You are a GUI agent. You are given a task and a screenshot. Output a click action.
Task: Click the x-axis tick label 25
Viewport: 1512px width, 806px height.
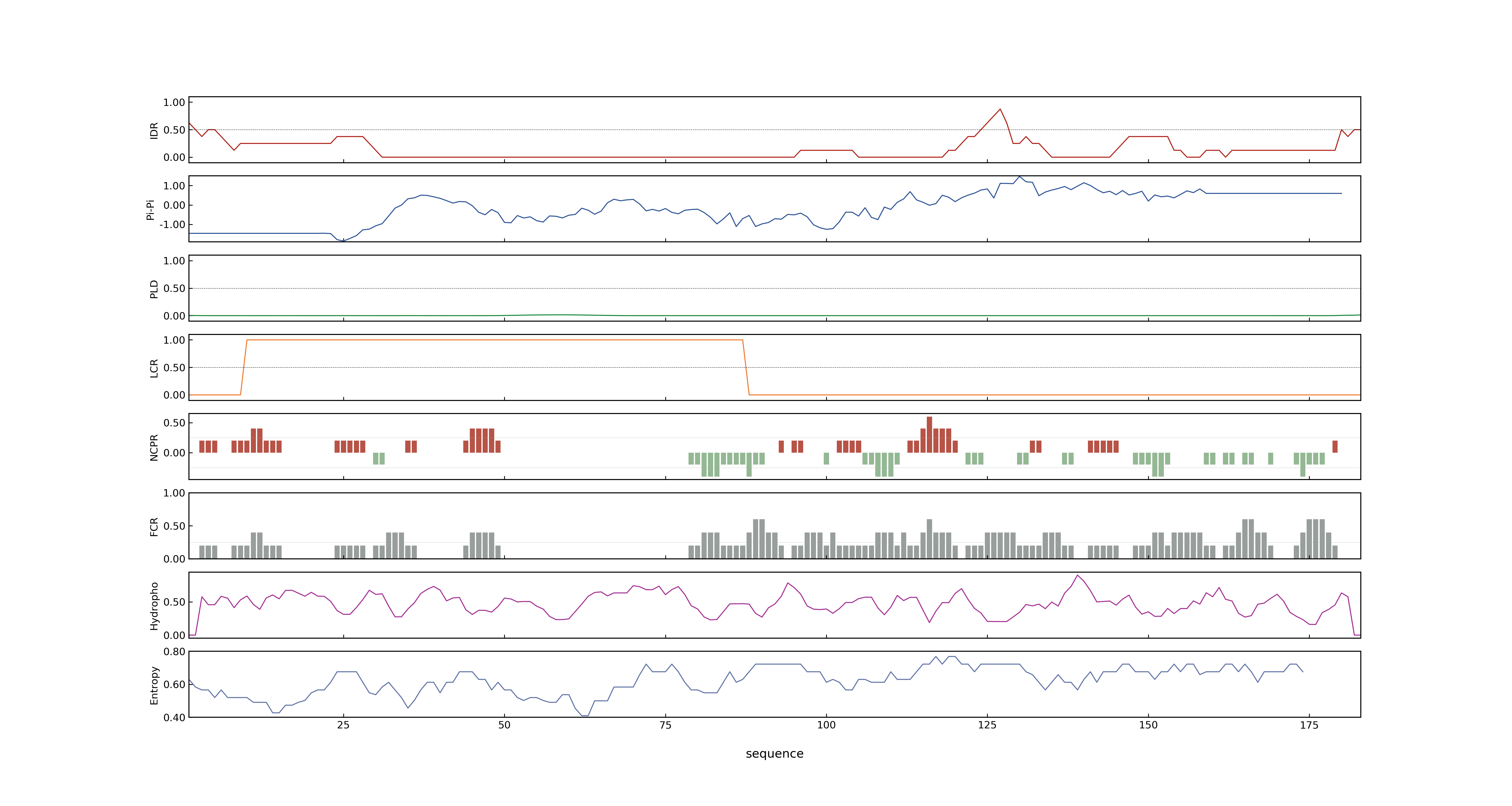(x=343, y=725)
